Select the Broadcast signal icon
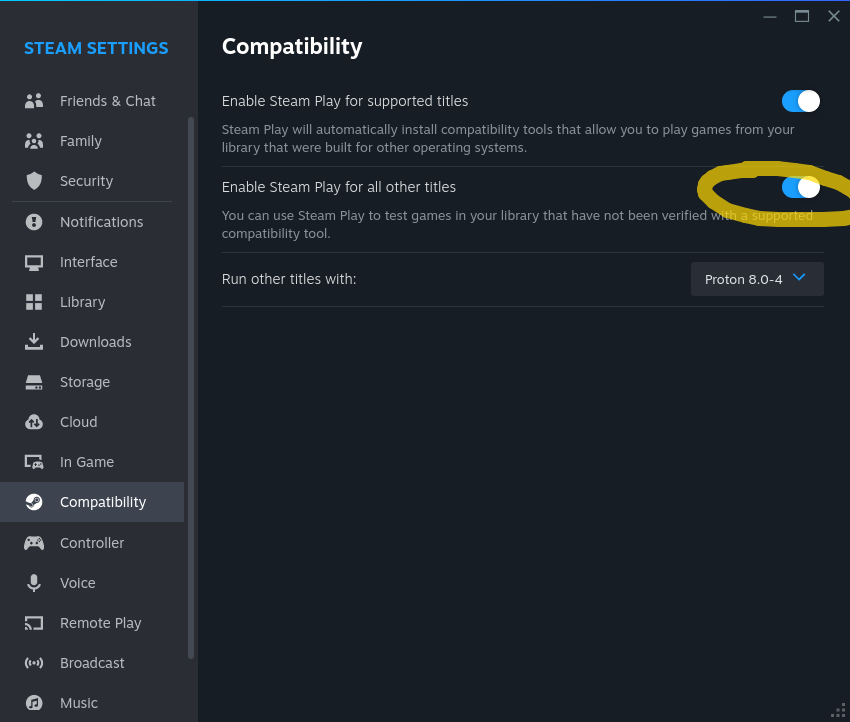Viewport: 850px width, 722px height. point(33,662)
